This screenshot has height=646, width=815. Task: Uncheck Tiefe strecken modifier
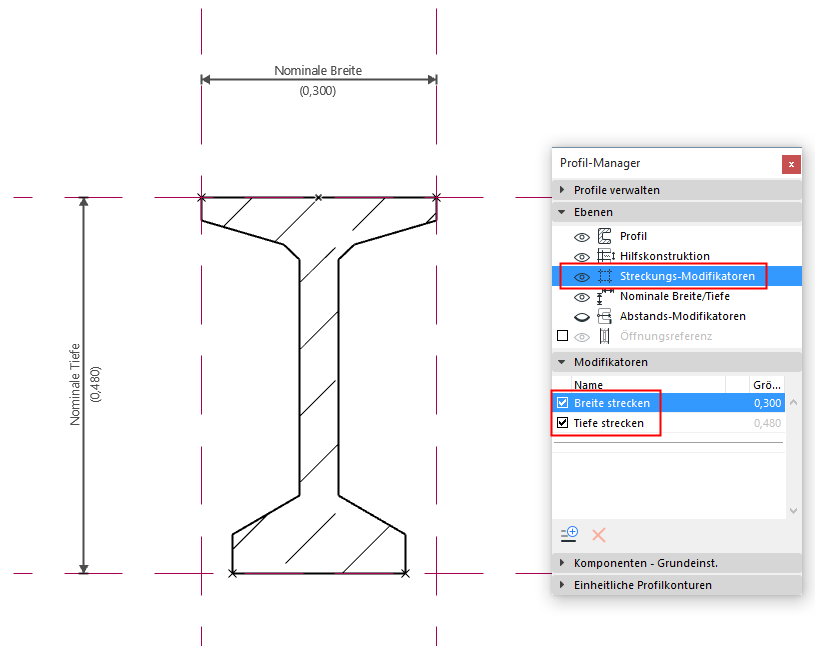pyautogui.click(x=562, y=423)
